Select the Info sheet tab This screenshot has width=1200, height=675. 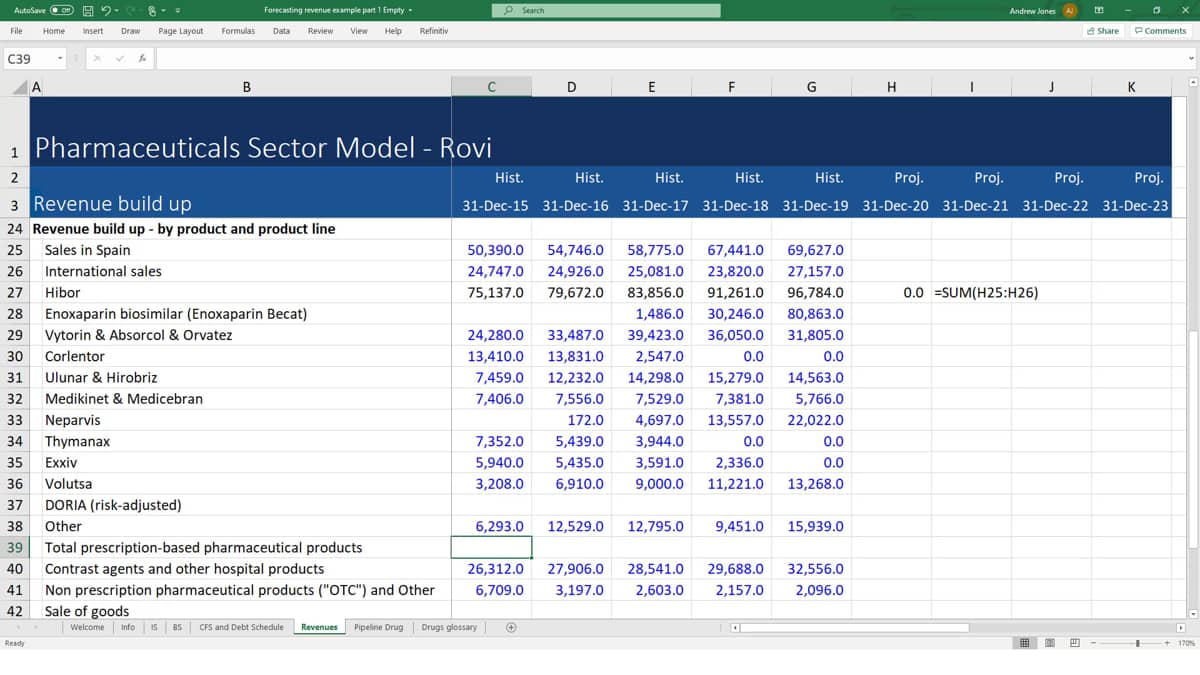coord(128,627)
